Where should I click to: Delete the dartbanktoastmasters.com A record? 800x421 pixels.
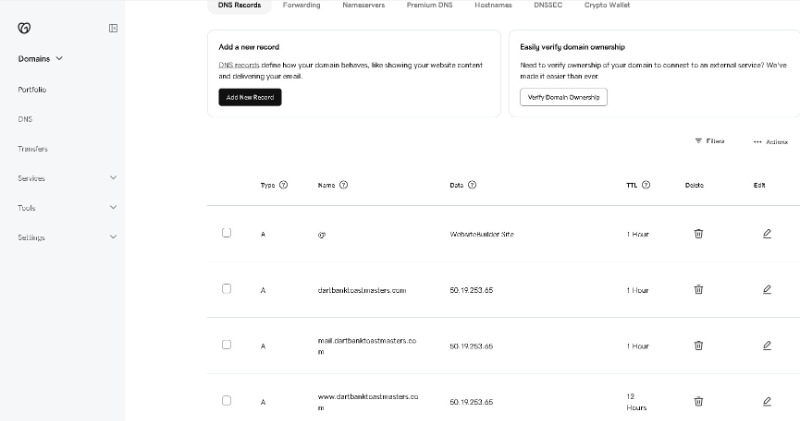tap(698, 289)
